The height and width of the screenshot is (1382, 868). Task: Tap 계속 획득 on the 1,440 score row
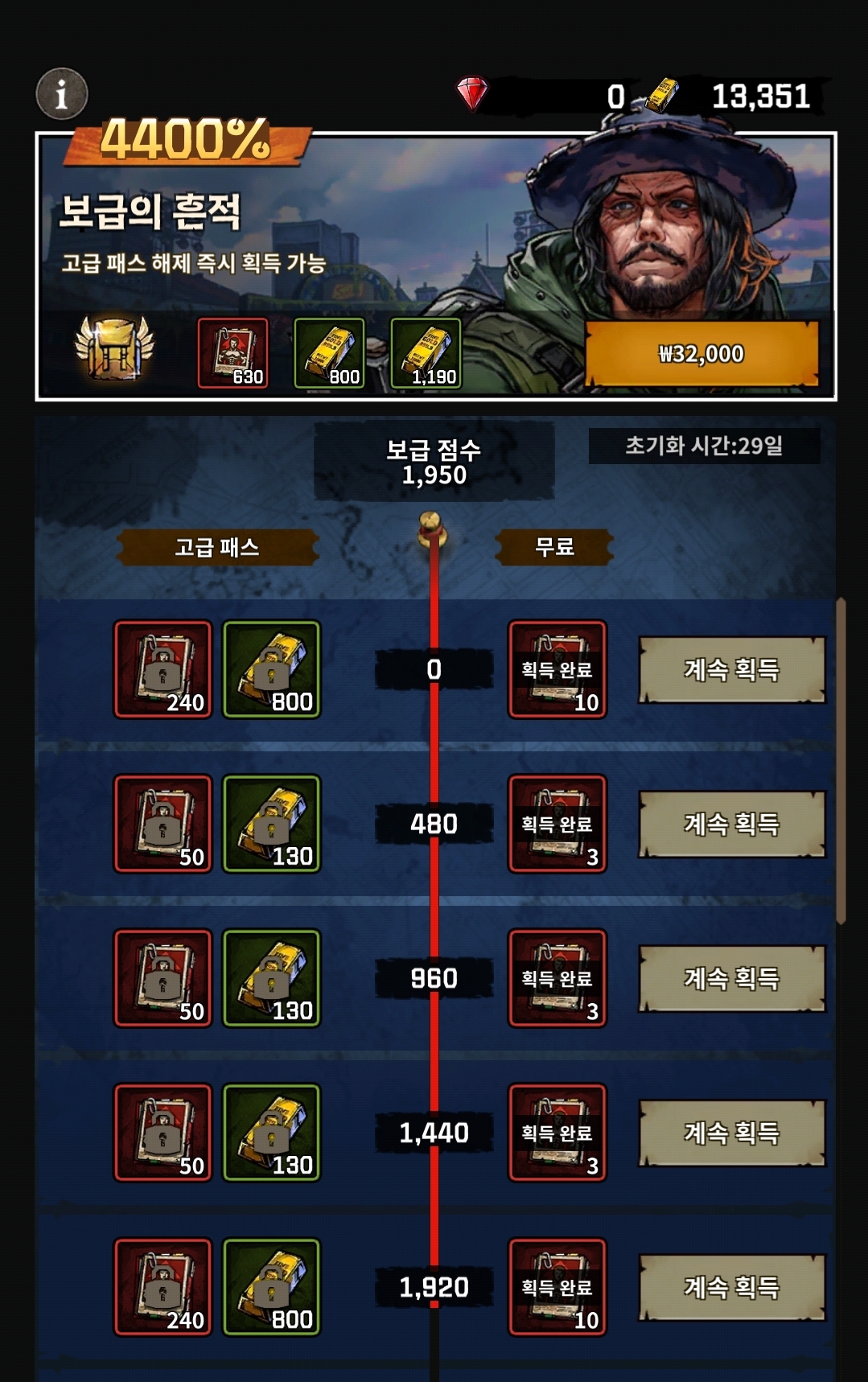(732, 1133)
